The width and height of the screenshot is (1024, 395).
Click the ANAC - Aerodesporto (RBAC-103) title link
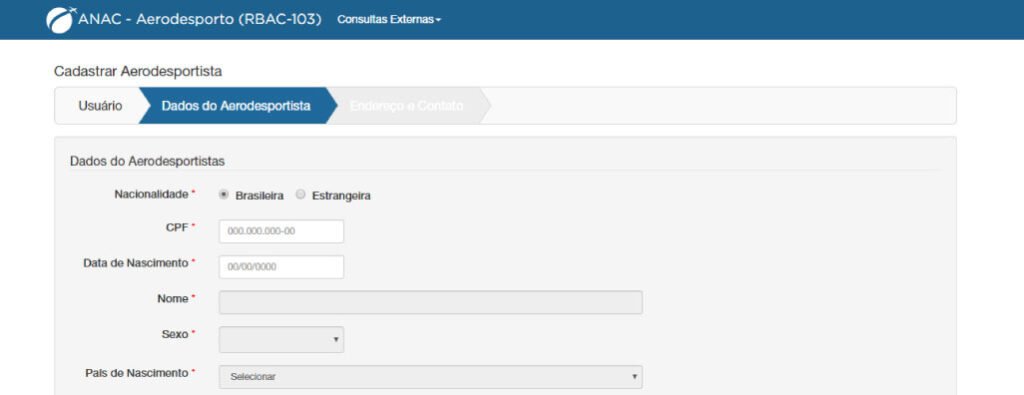tap(200, 19)
